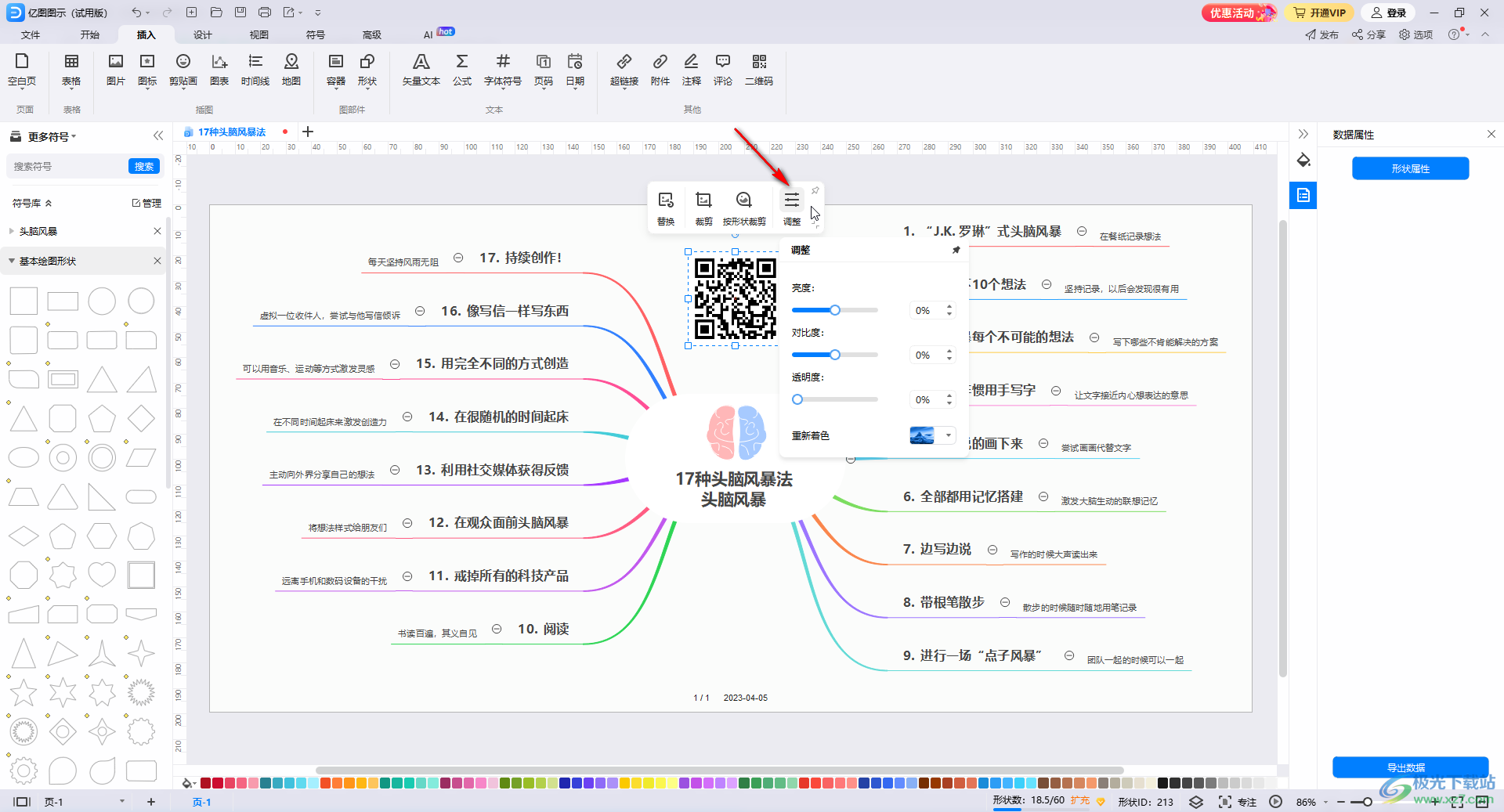Collapse the '16. 像写信一样写东西' branch

420,311
